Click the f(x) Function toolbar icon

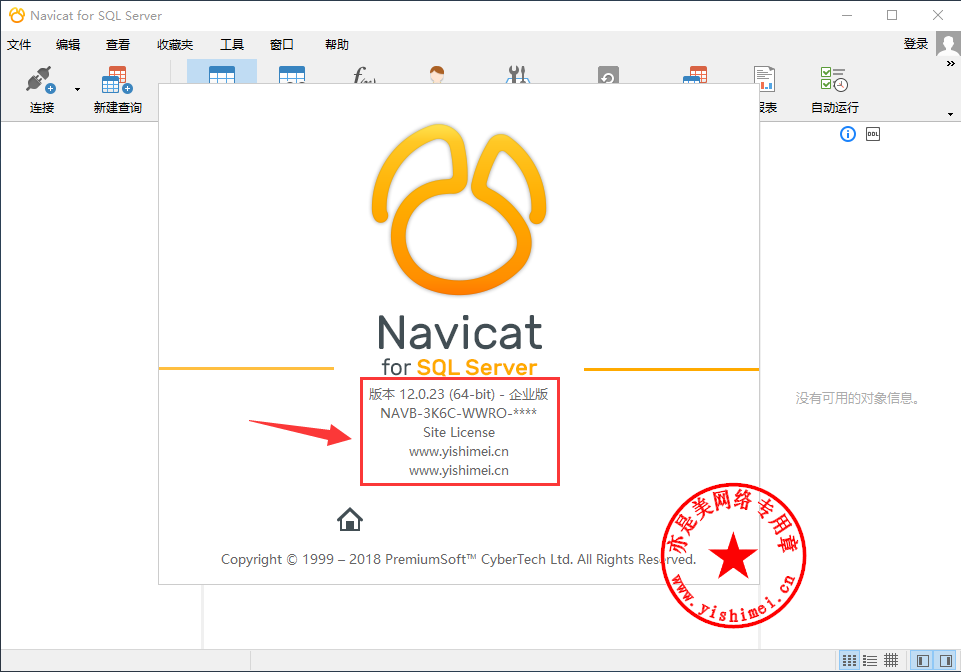pos(364,75)
